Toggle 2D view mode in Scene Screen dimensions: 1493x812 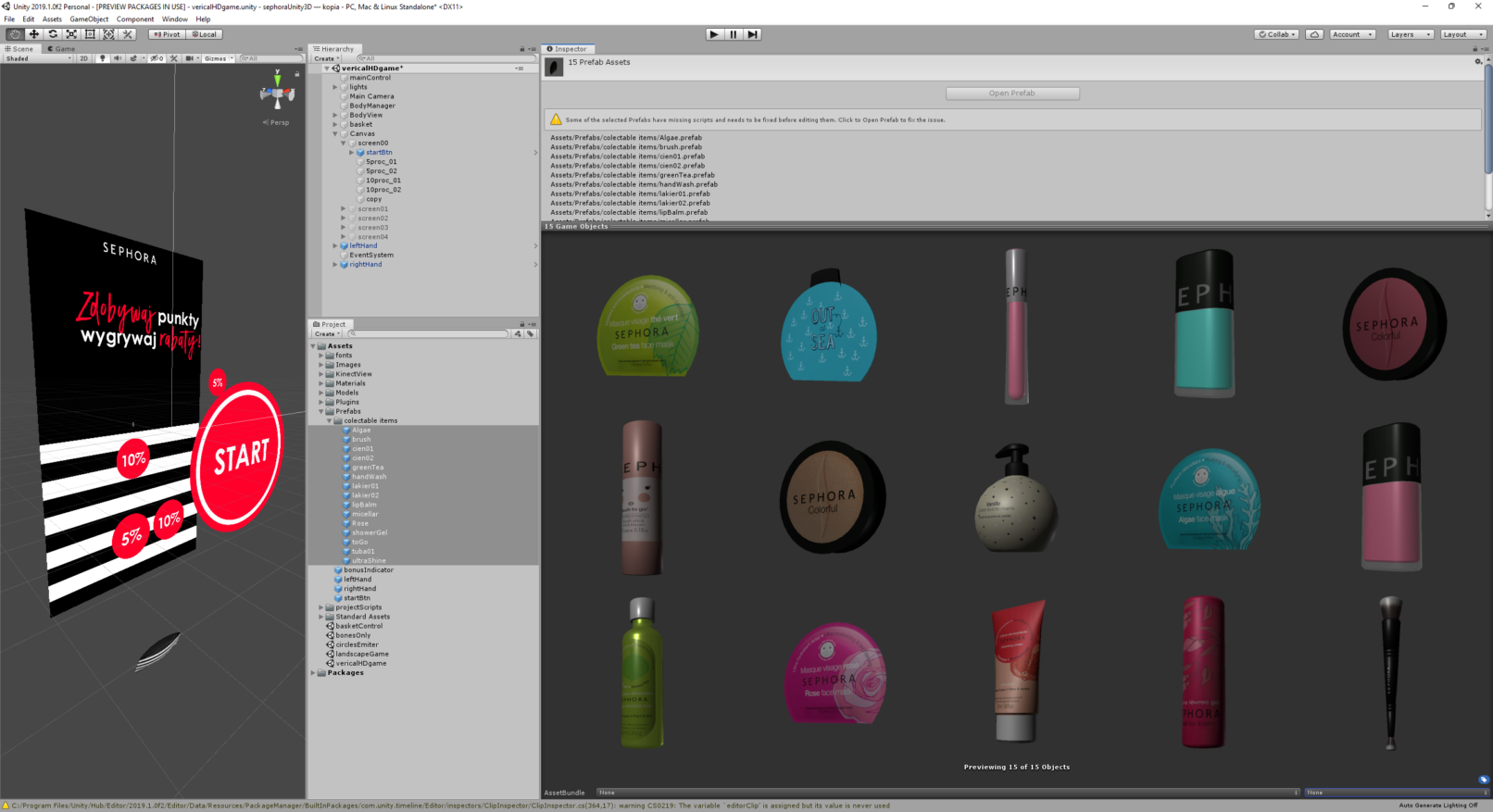(x=83, y=58)
